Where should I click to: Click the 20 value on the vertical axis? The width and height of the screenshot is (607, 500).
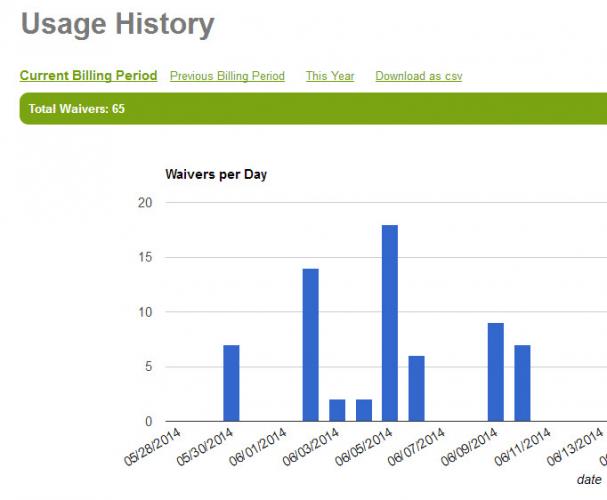pyautogui.click(x=146, y=203)
